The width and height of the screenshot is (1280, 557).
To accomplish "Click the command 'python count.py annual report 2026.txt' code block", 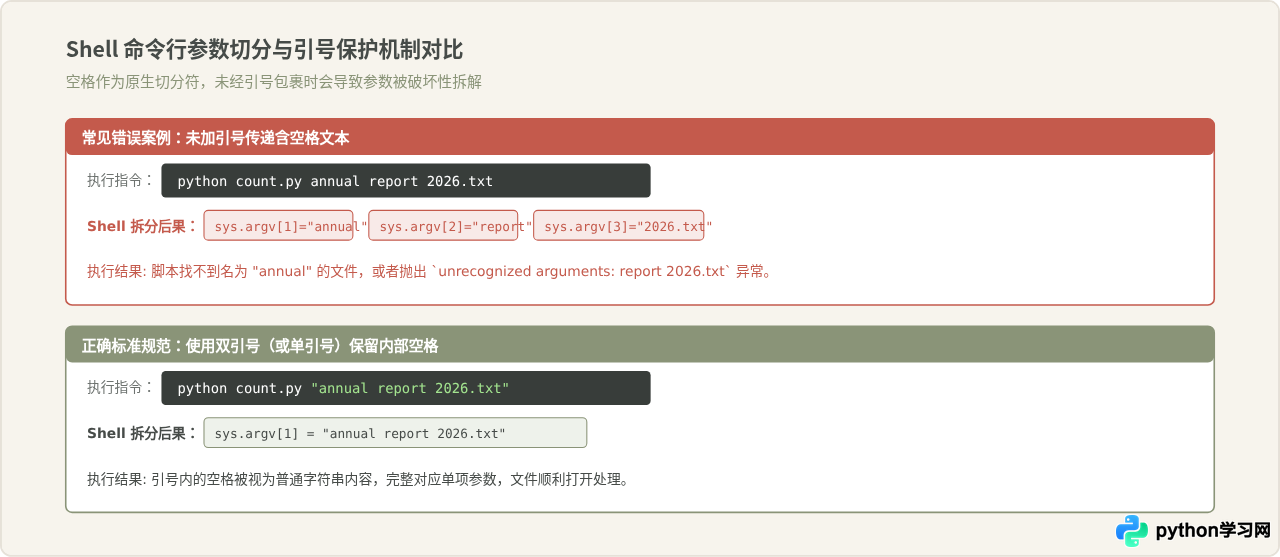I will coord(406,181).
